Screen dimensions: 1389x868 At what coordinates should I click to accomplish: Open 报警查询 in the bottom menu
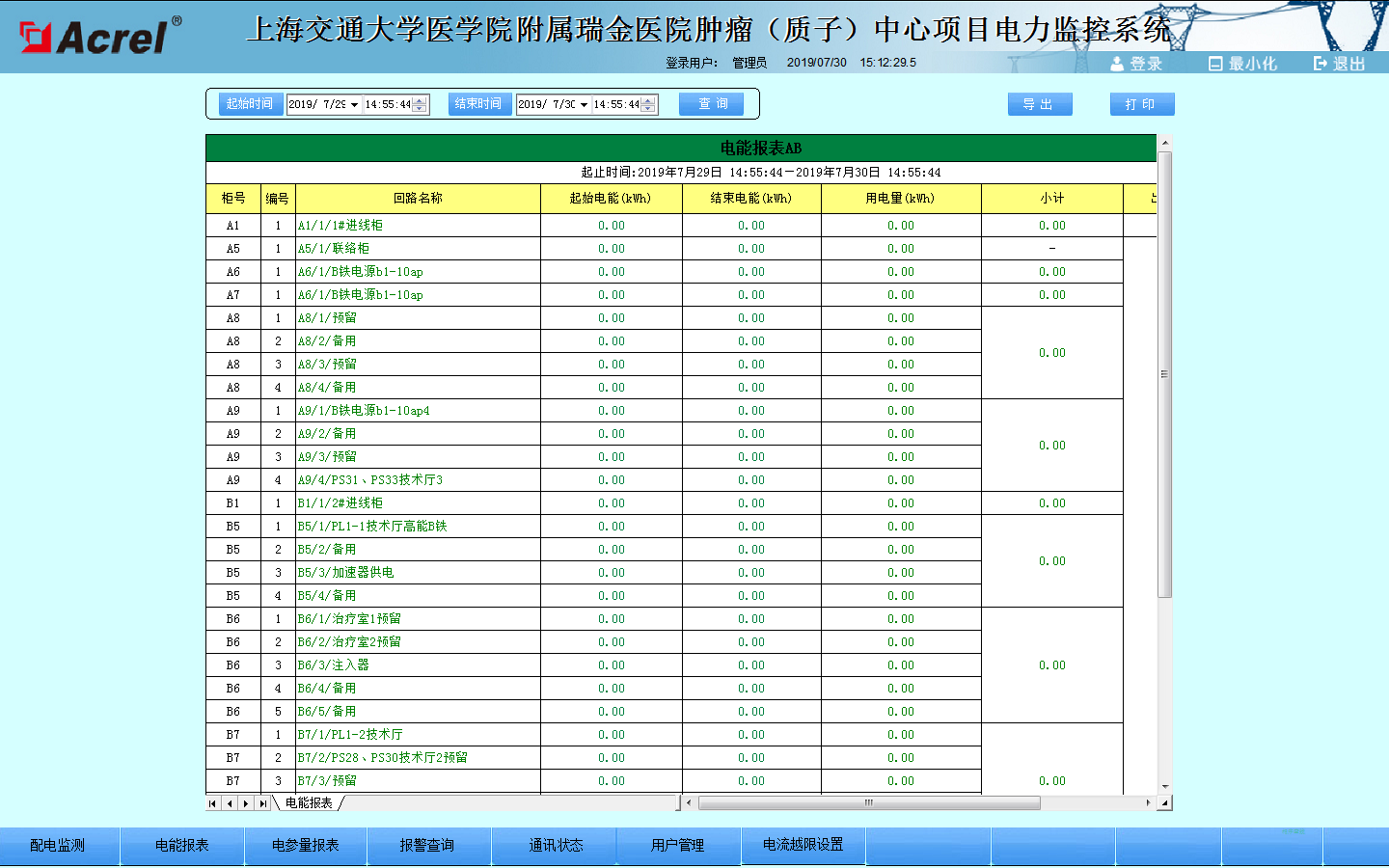click(427, 845)
